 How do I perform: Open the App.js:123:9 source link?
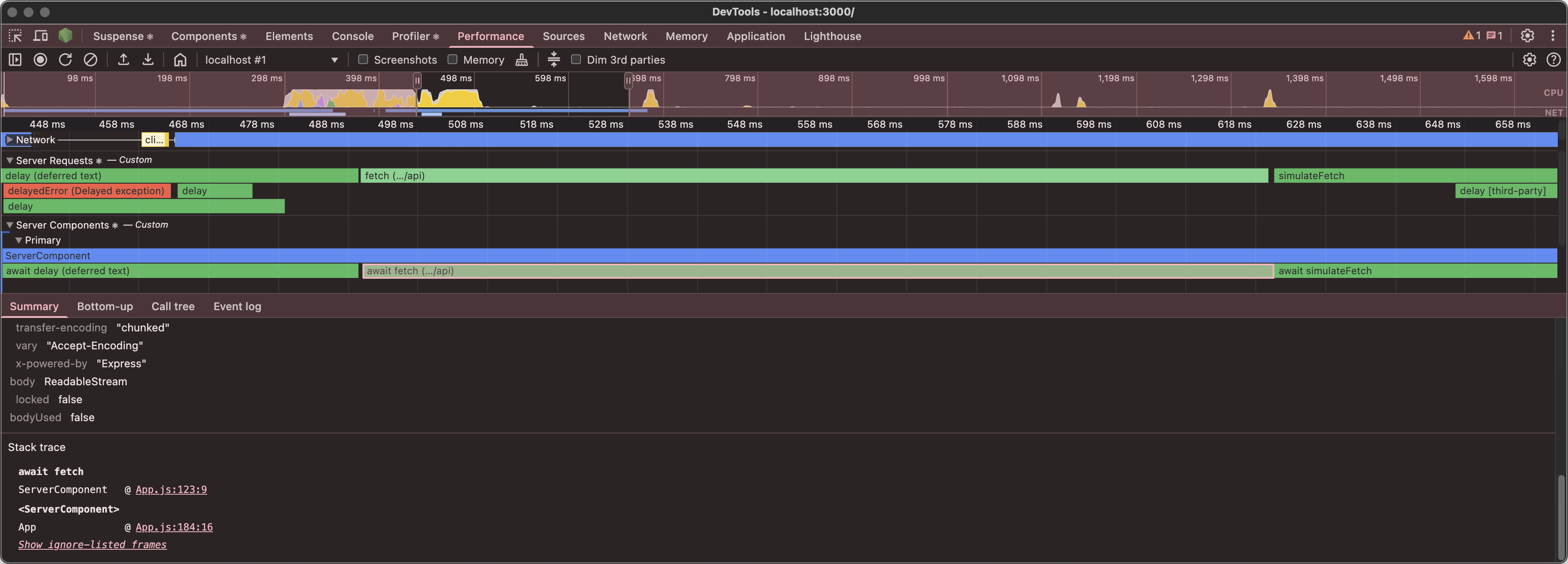(x=171, y=489)
